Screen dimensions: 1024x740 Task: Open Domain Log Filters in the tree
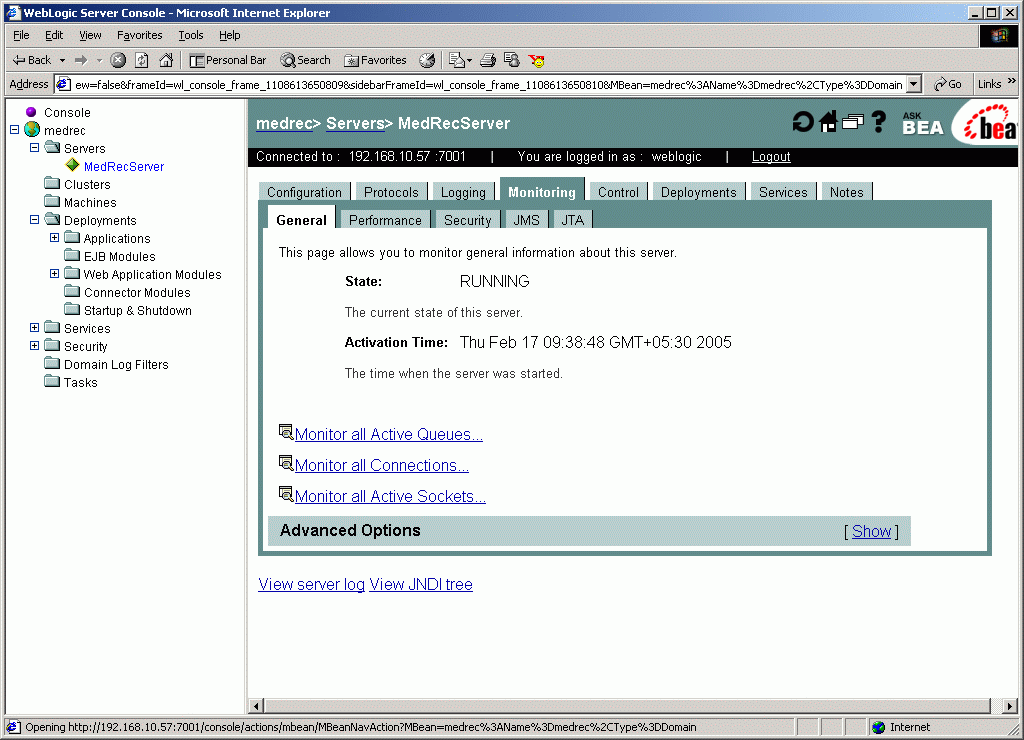coord(116,364)
